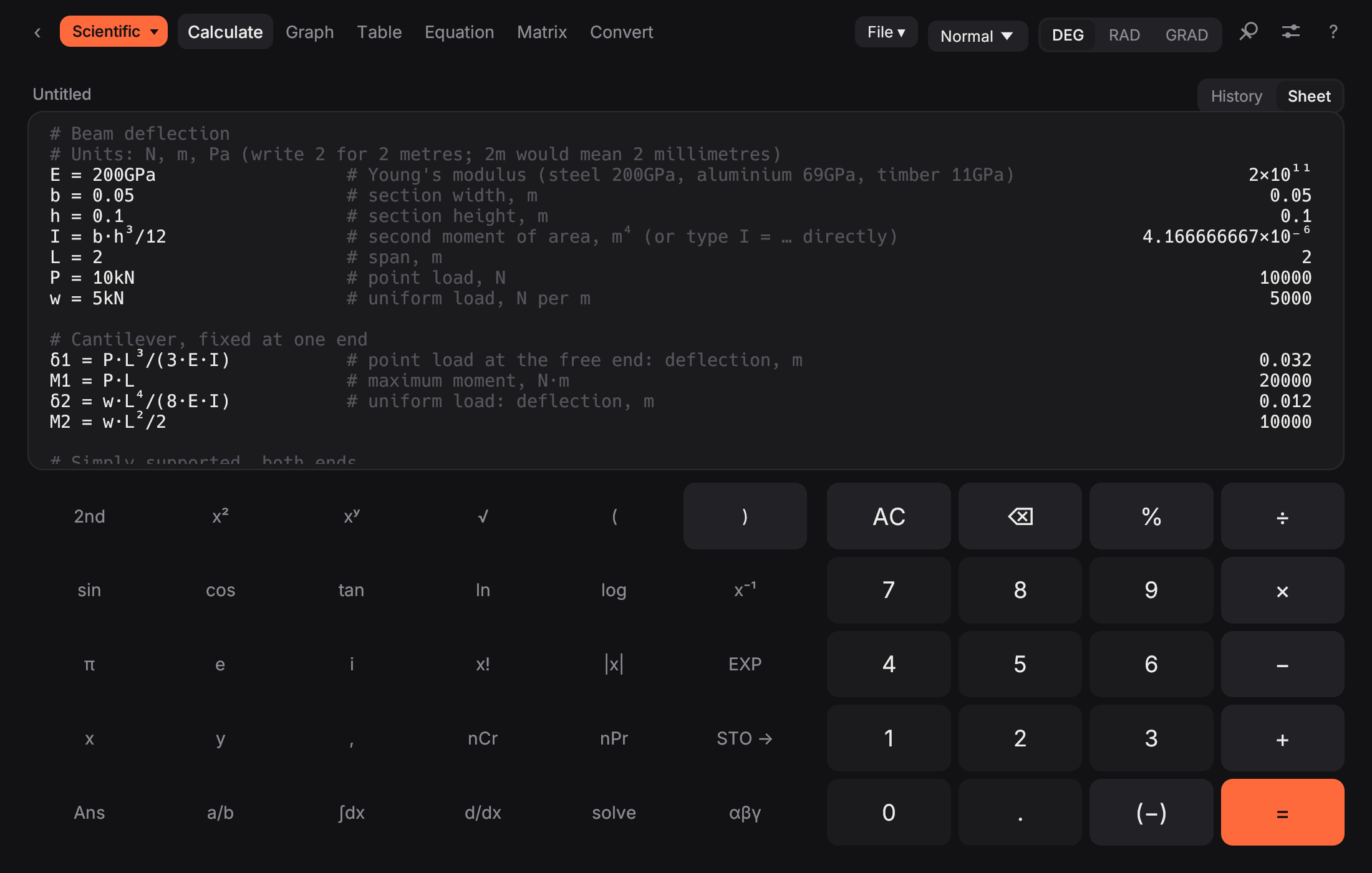Open the help question mark
The image size is (1372, 873).
coord(1333,32)
